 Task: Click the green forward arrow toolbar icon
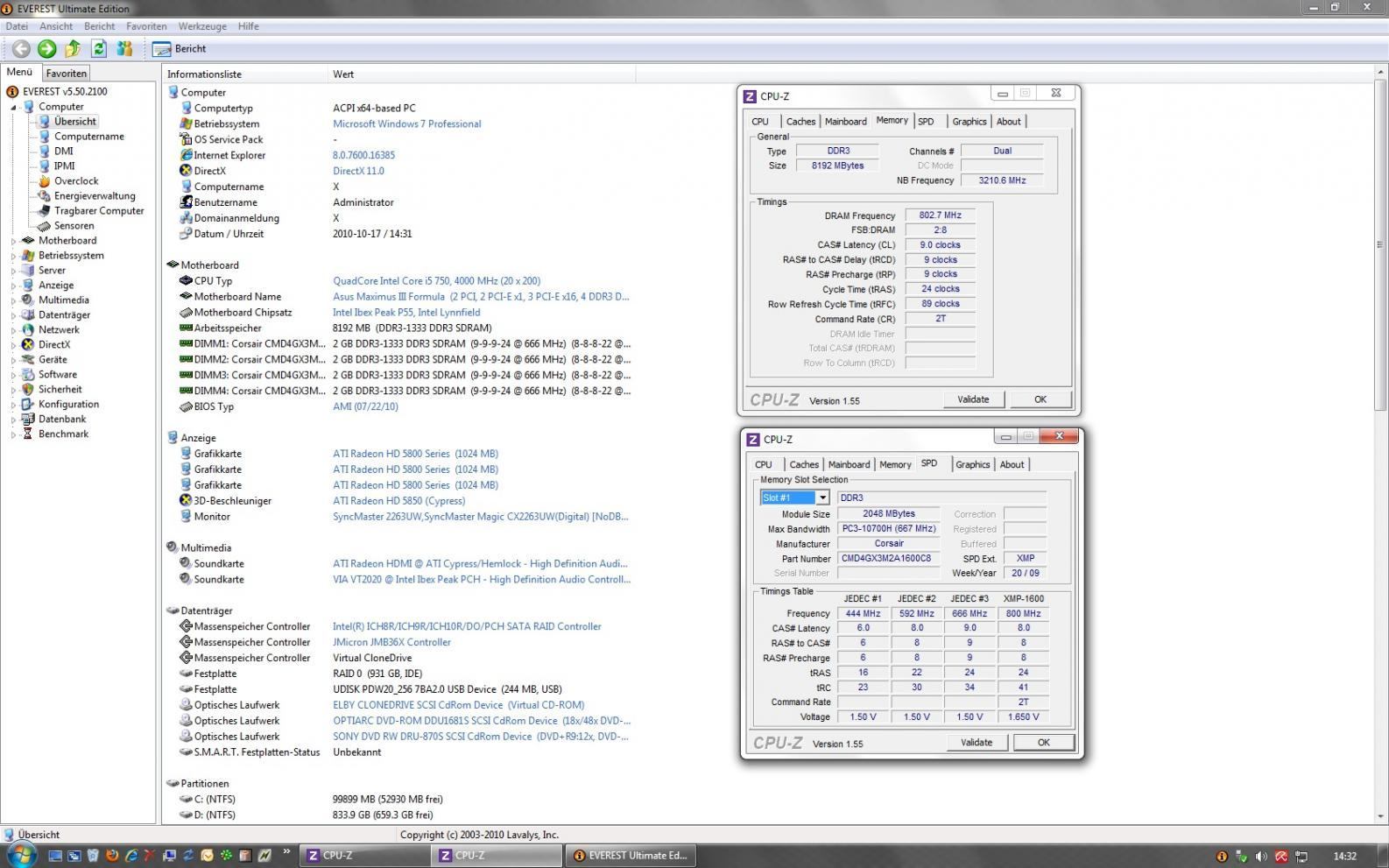(47, 49)
